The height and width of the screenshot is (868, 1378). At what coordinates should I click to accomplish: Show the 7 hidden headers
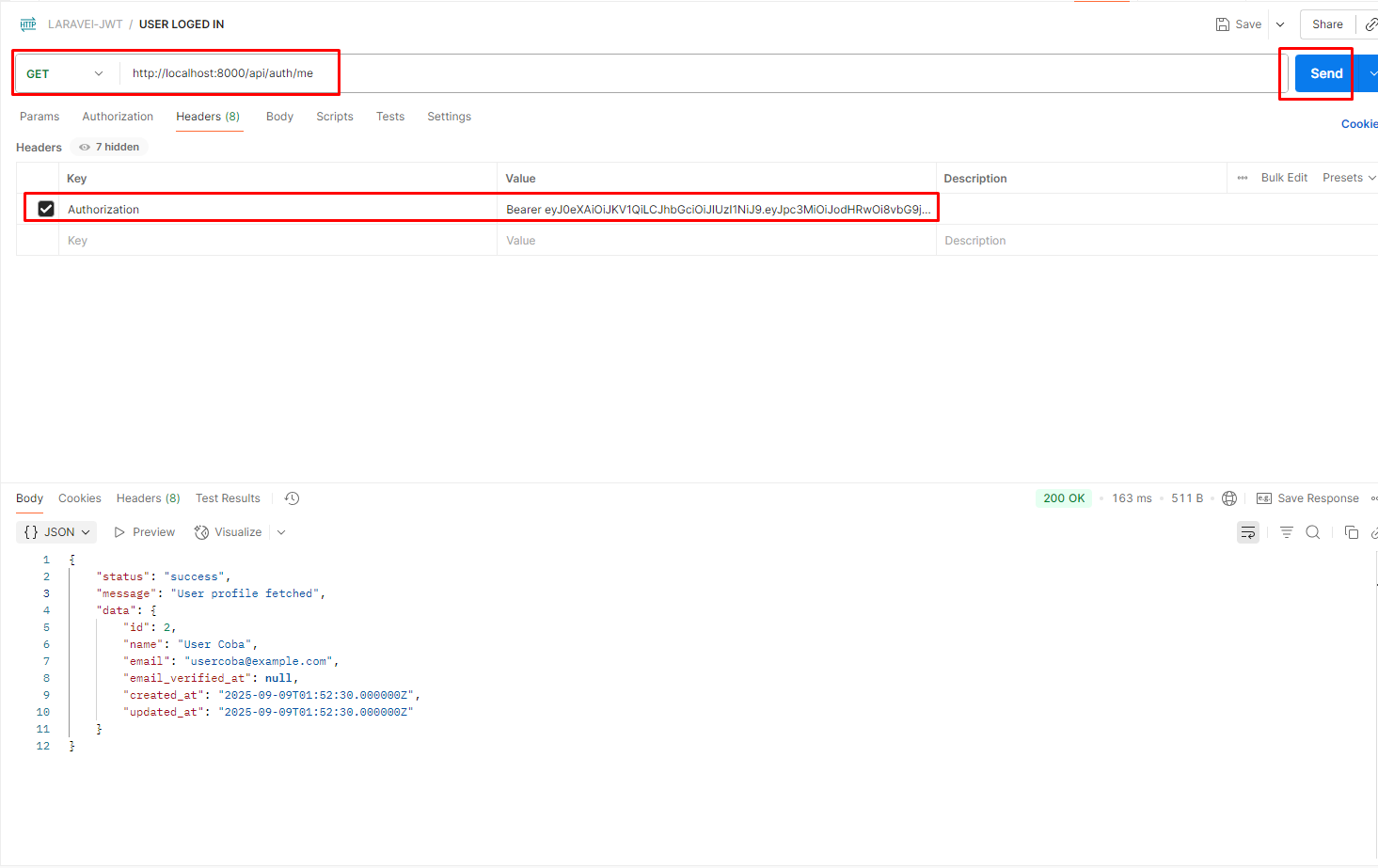click(x=110, y=147)
